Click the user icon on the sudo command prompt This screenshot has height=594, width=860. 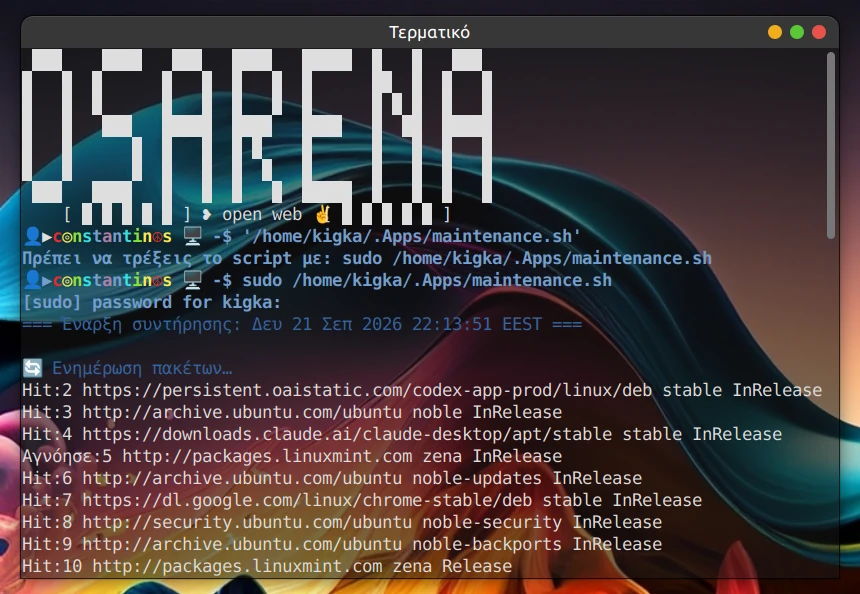point(32,280)
